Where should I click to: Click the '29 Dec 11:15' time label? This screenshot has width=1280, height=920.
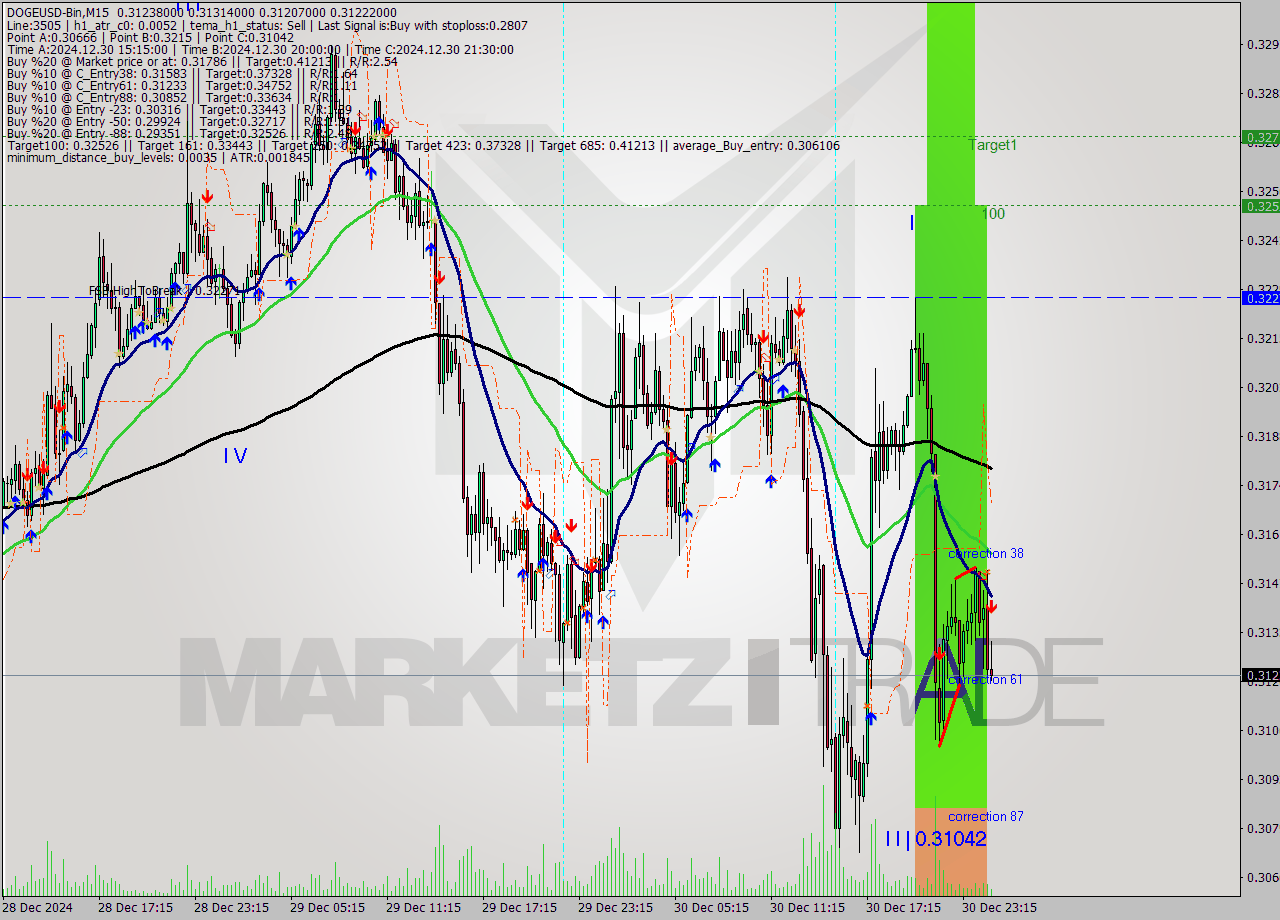(423, 908)
